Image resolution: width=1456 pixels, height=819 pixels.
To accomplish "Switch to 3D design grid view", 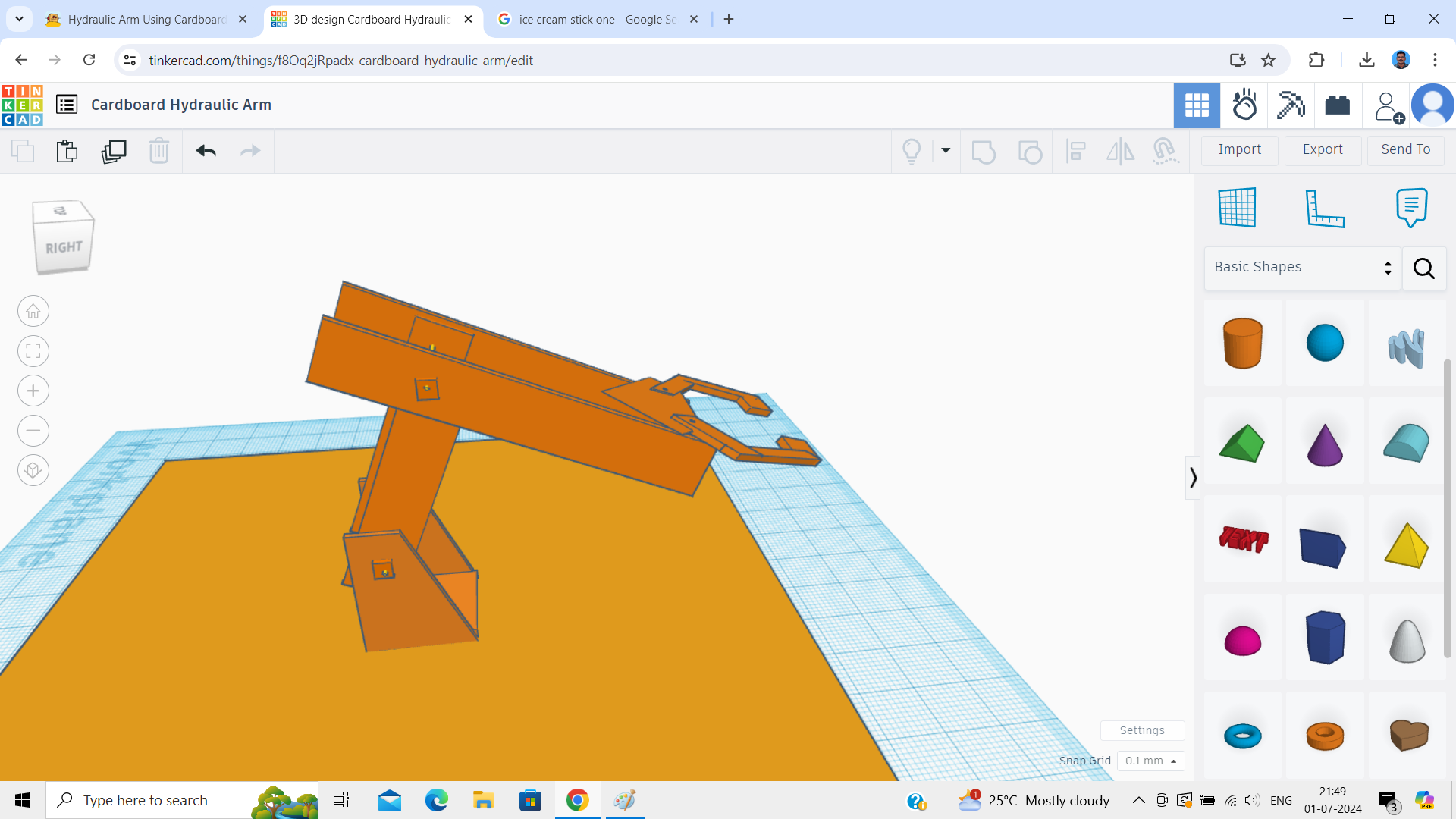I will pyautogui.click(x=1197, y=105).
